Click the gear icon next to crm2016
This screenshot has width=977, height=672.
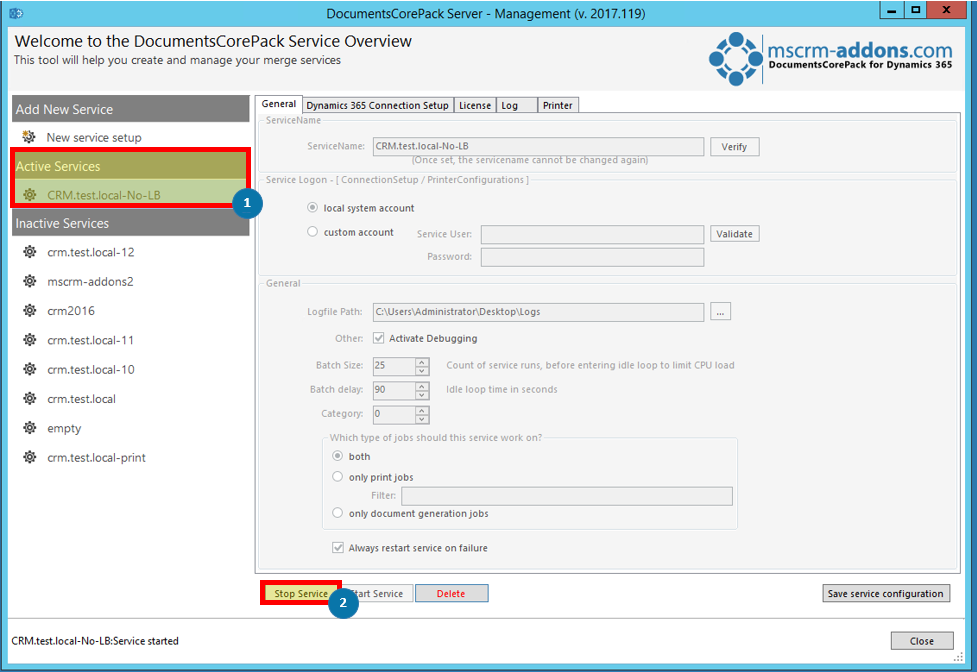pyautogui.click(x=29, y=310)
